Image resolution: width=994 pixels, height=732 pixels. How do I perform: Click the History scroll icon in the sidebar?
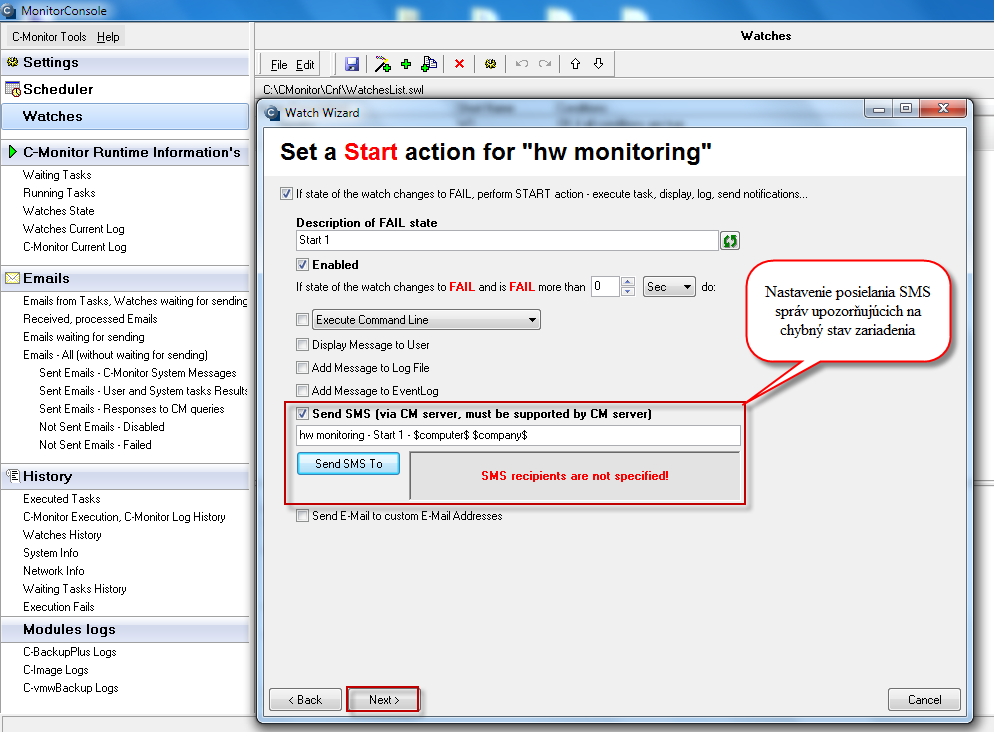click(x=13, y=475)
